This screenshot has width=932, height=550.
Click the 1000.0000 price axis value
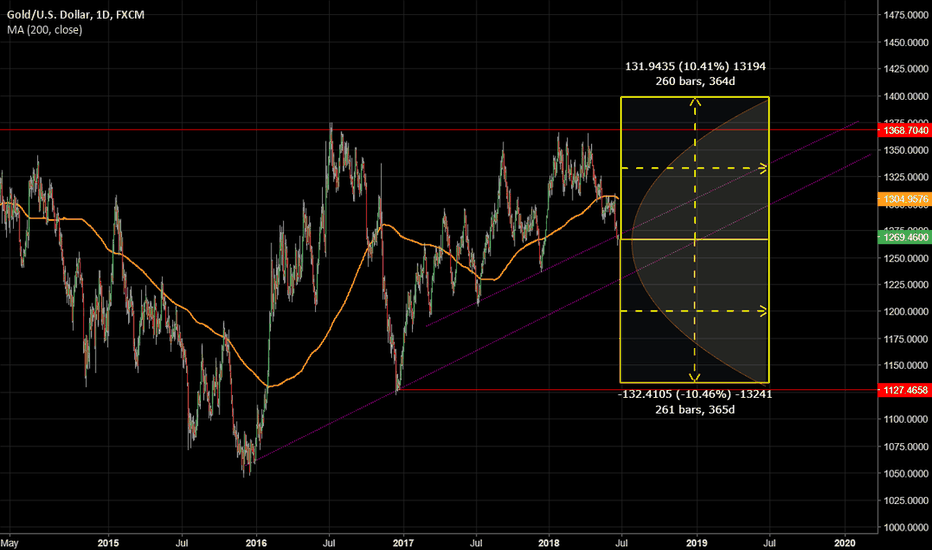(x=906, y=527)
